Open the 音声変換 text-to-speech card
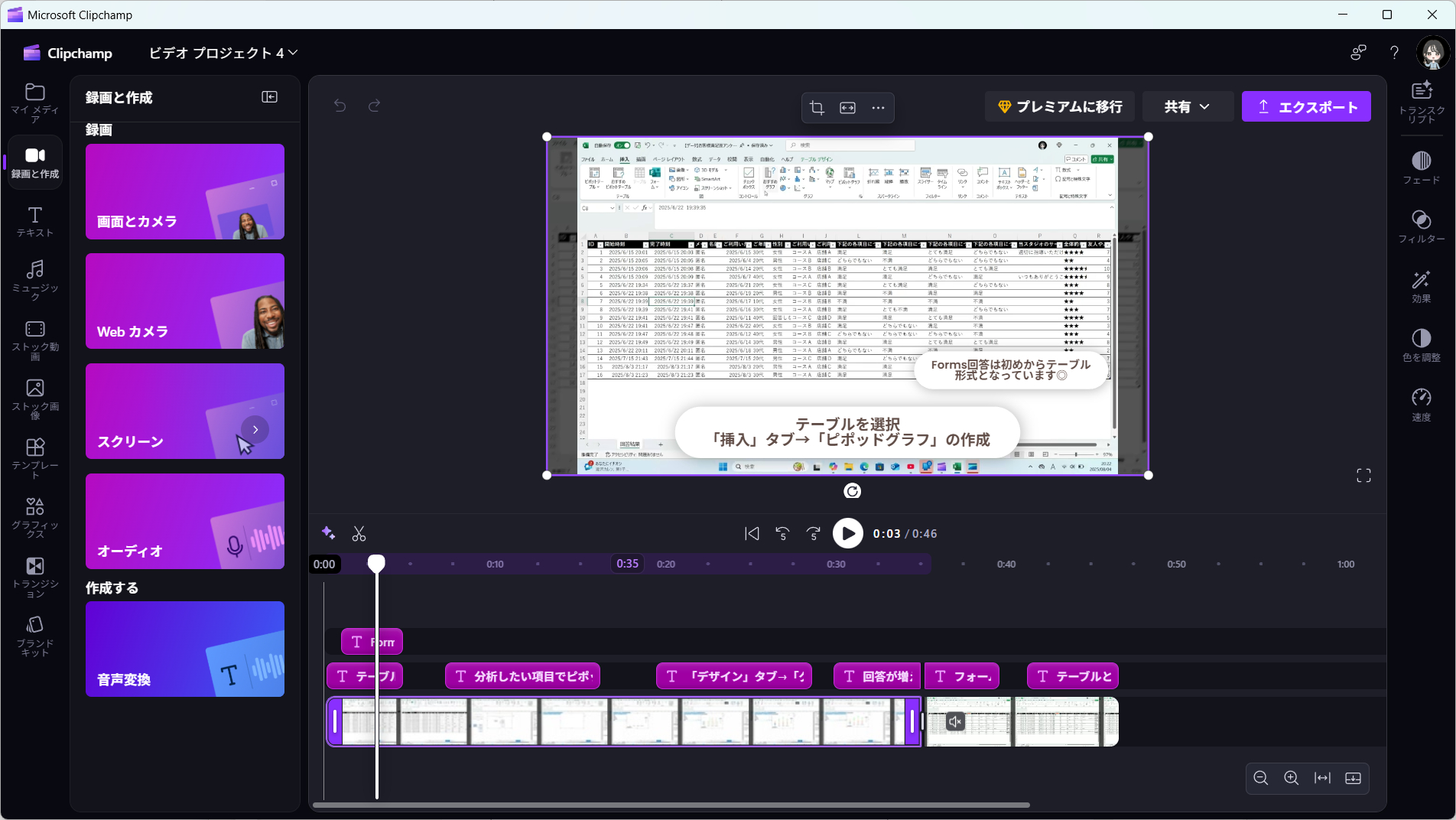This screenshot has height=820, width=1456. 185,649
